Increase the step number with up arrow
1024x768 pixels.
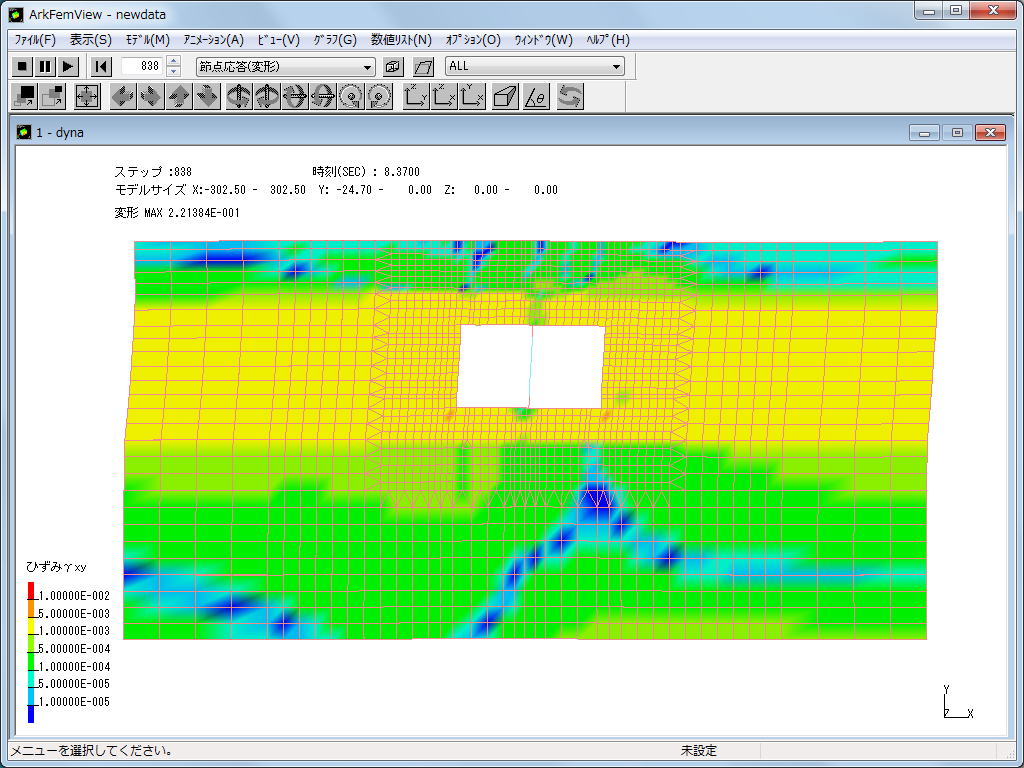[173, 62]
